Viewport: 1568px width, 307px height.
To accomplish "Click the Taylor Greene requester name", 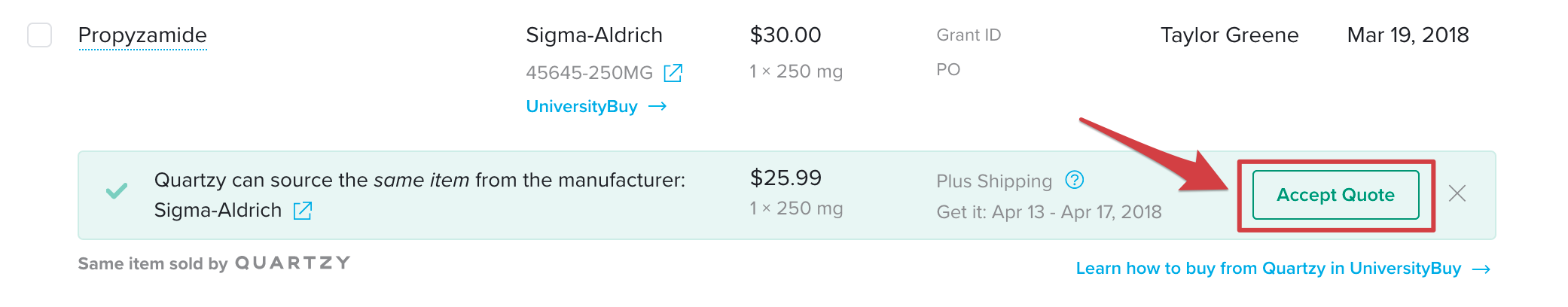I will tap(1229, 35).
